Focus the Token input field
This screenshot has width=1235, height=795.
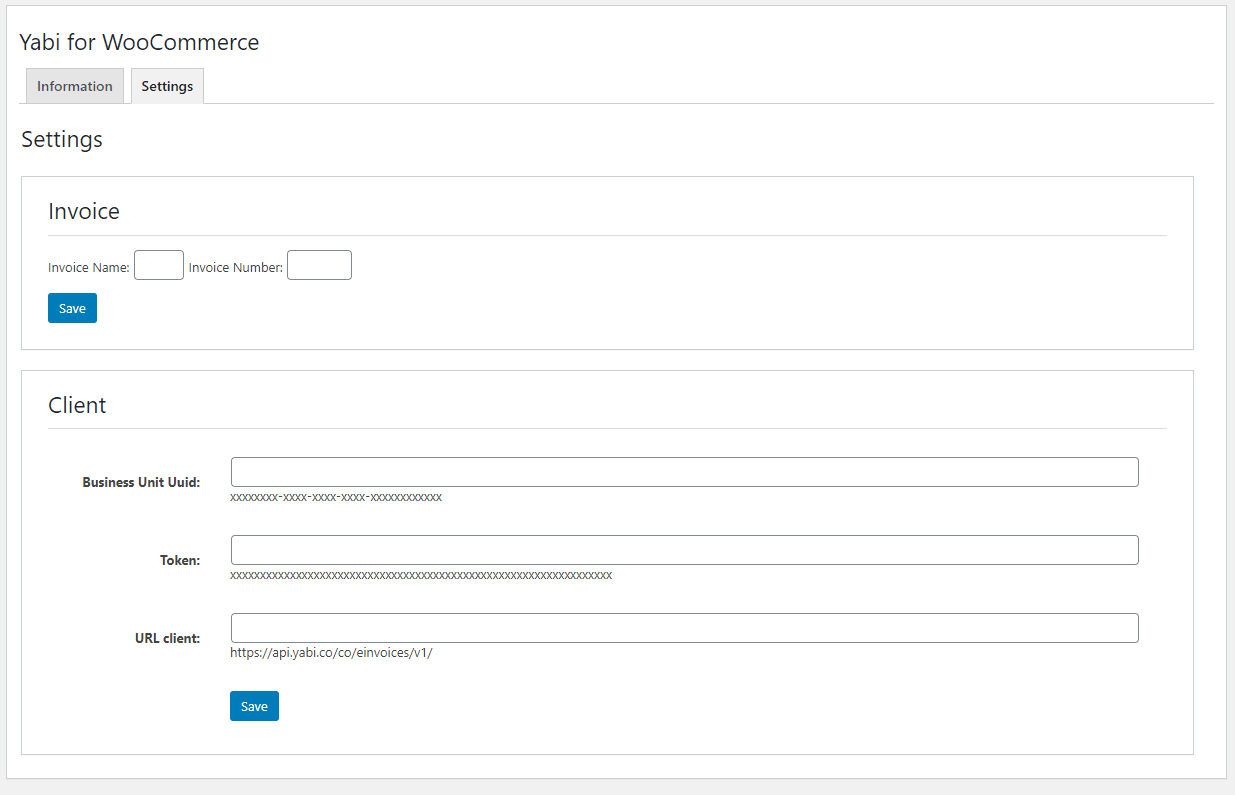point(684,550)
